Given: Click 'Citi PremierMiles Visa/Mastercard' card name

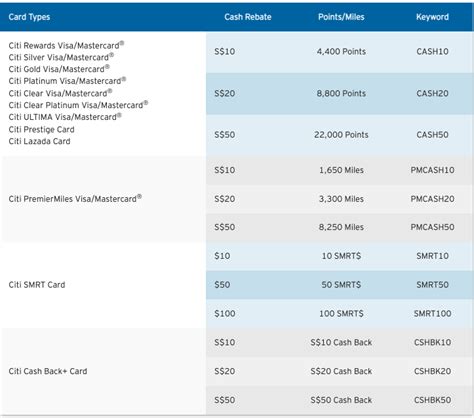Looking at the screenshot, I should (x=75, y=199).
